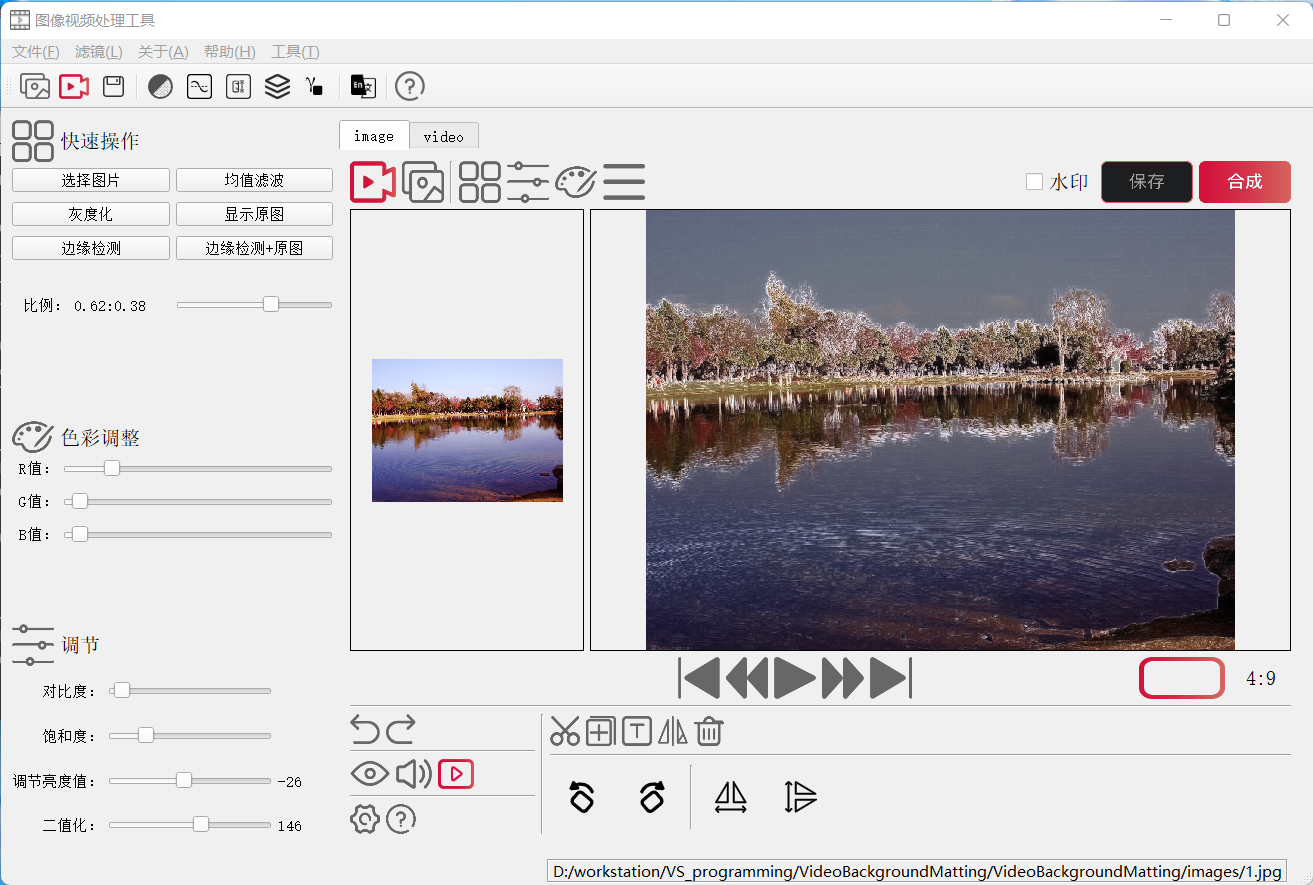Open video icon in top toolbar
Screen dimensions: 1313x885
74,87
